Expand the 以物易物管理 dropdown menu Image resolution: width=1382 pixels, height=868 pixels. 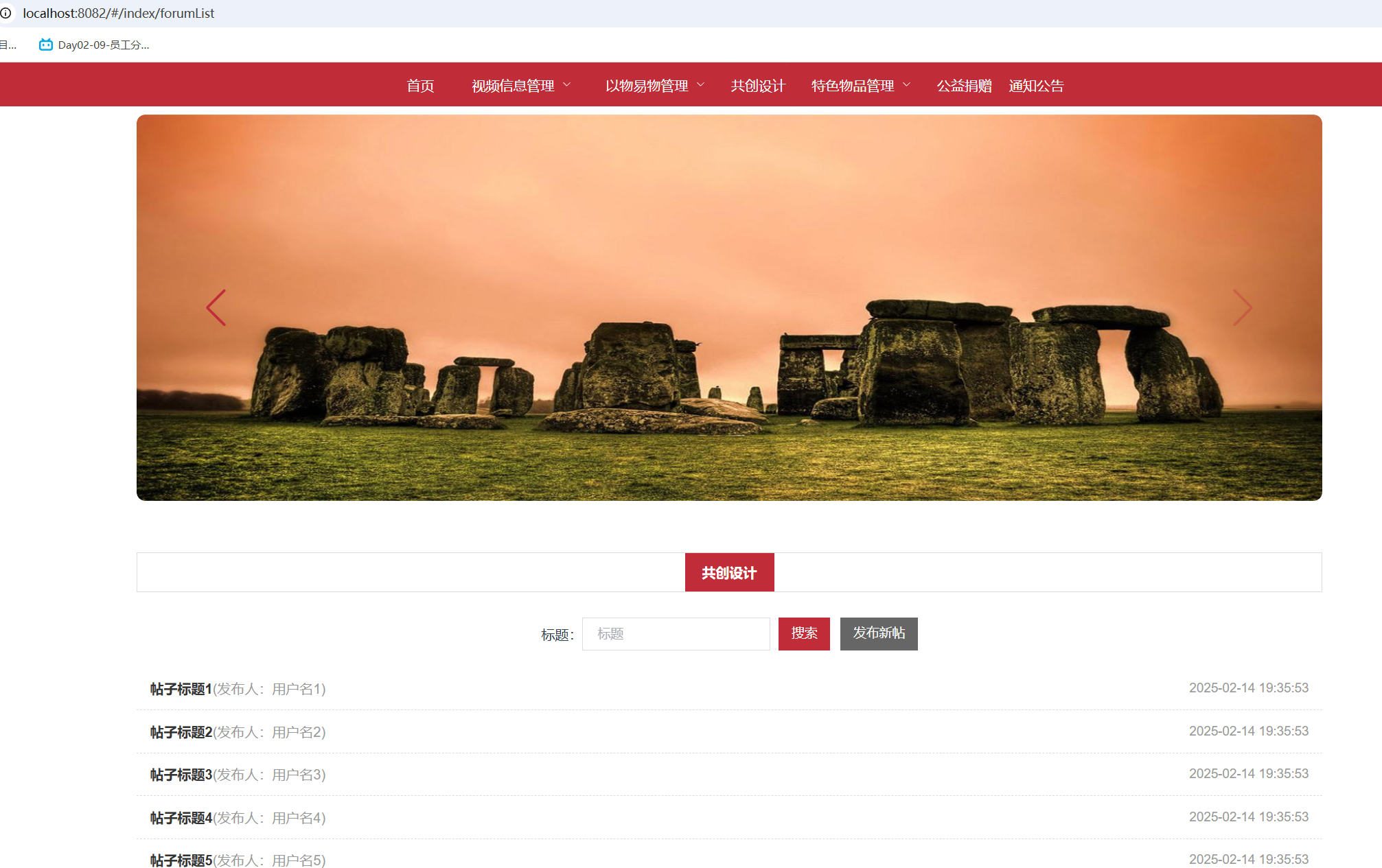tap(654, 86)
